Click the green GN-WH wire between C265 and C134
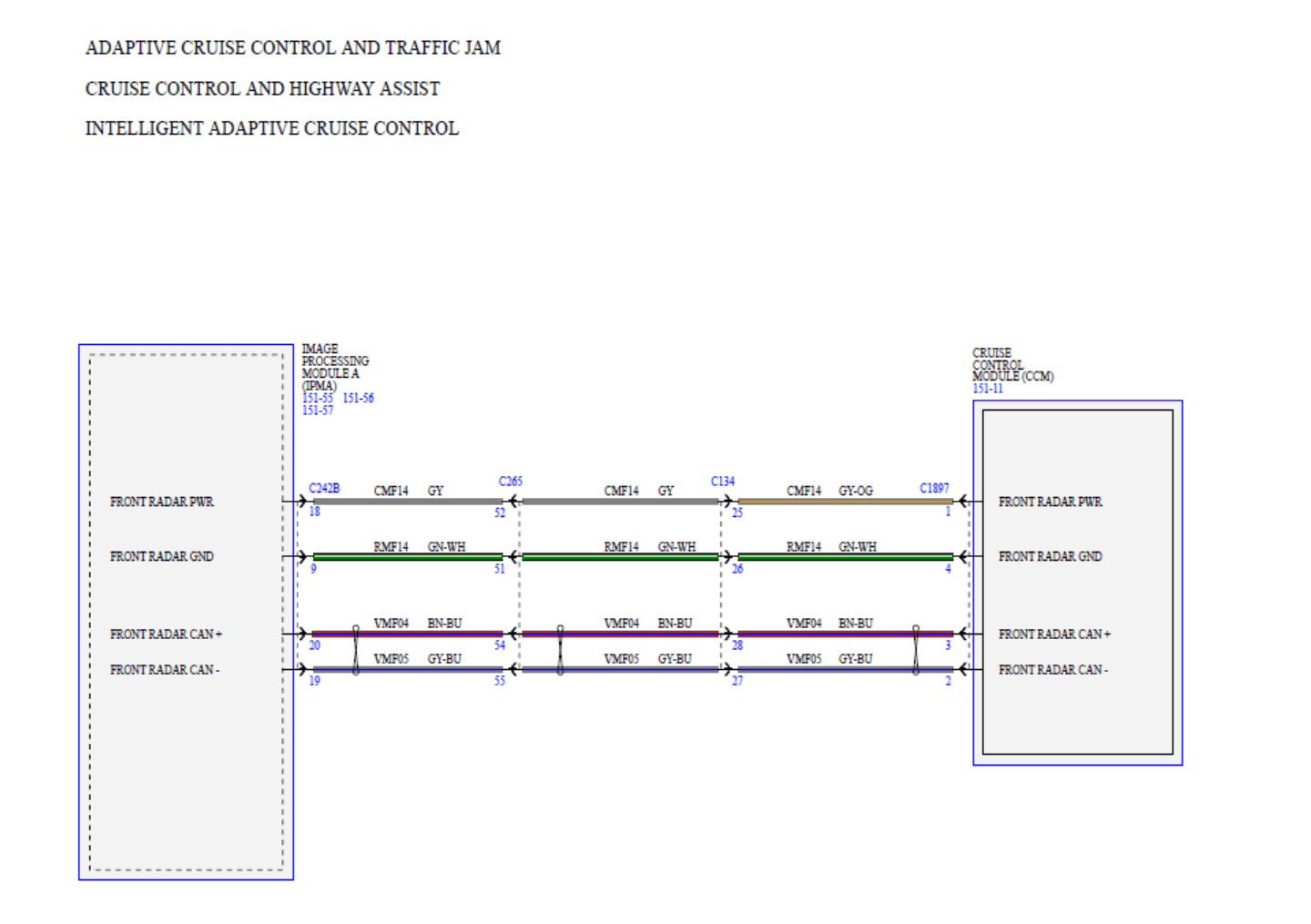1311x924 pixels. pyautogui.click(x=619, y=556)
